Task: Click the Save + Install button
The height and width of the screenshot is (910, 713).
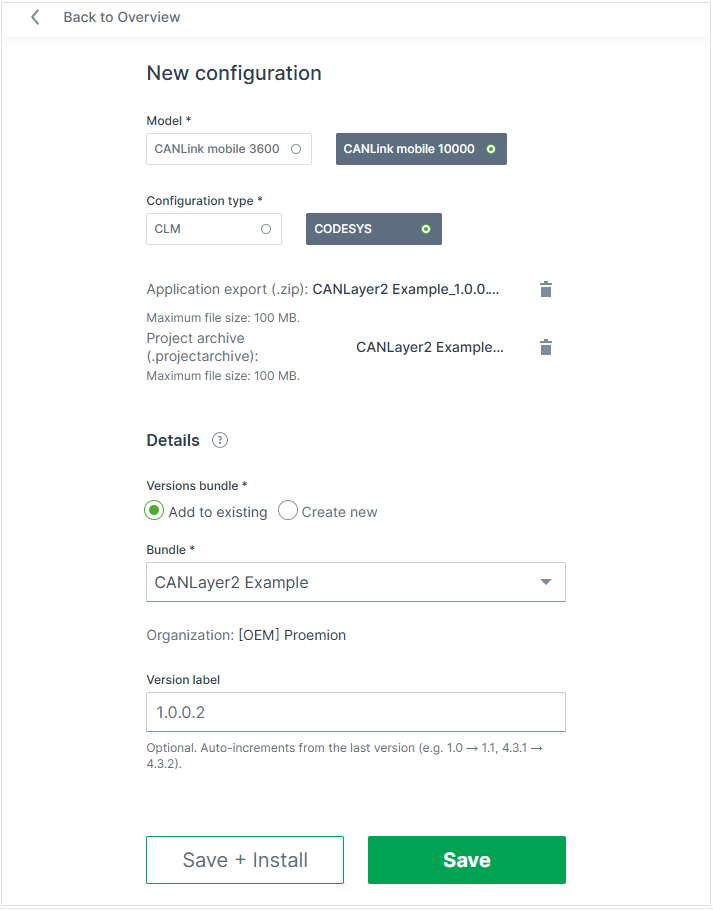Action: coord(245,860)
